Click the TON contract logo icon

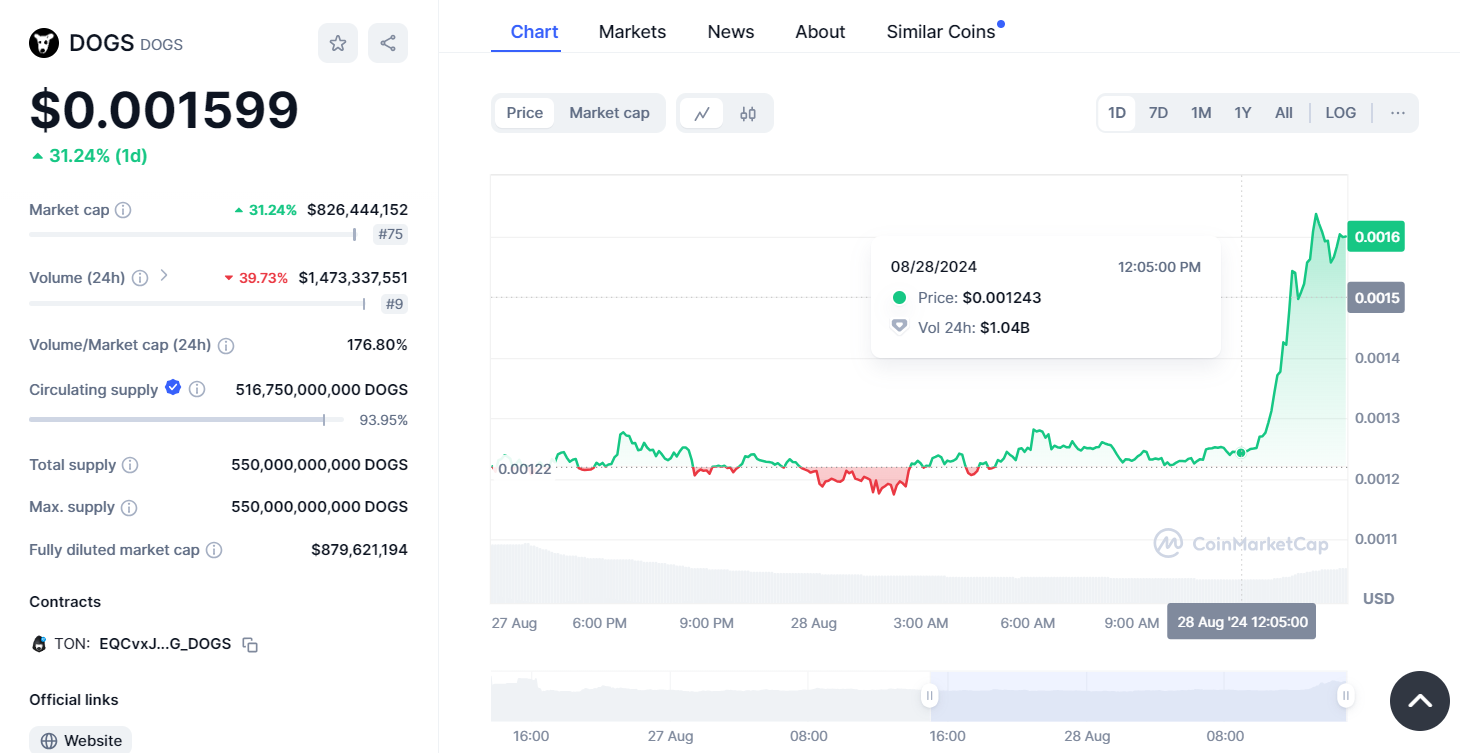click(39, 644)
